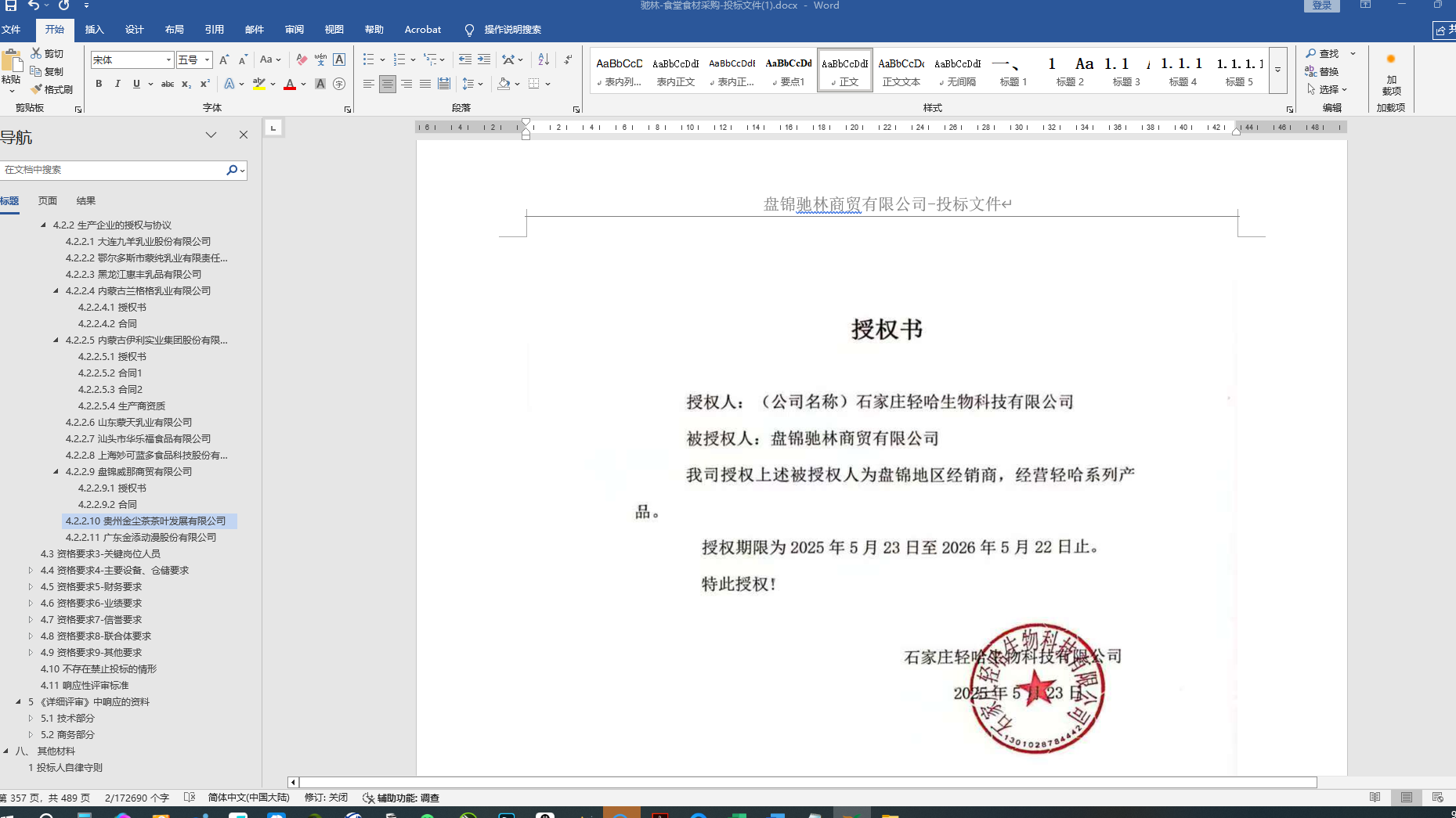This screenshot has height=818, width=1456.
Task: Increase font size with the grow-font icon
Action: (x=225, y=59)
